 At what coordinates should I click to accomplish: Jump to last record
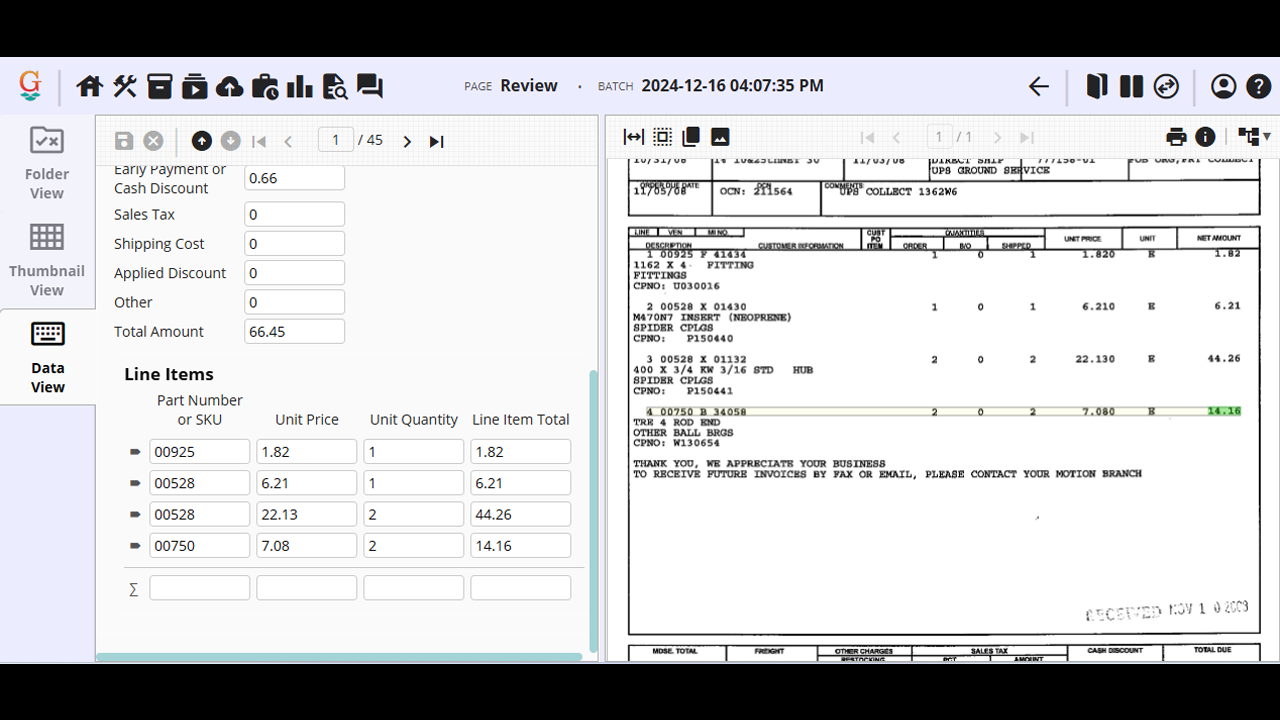point(437,141)
